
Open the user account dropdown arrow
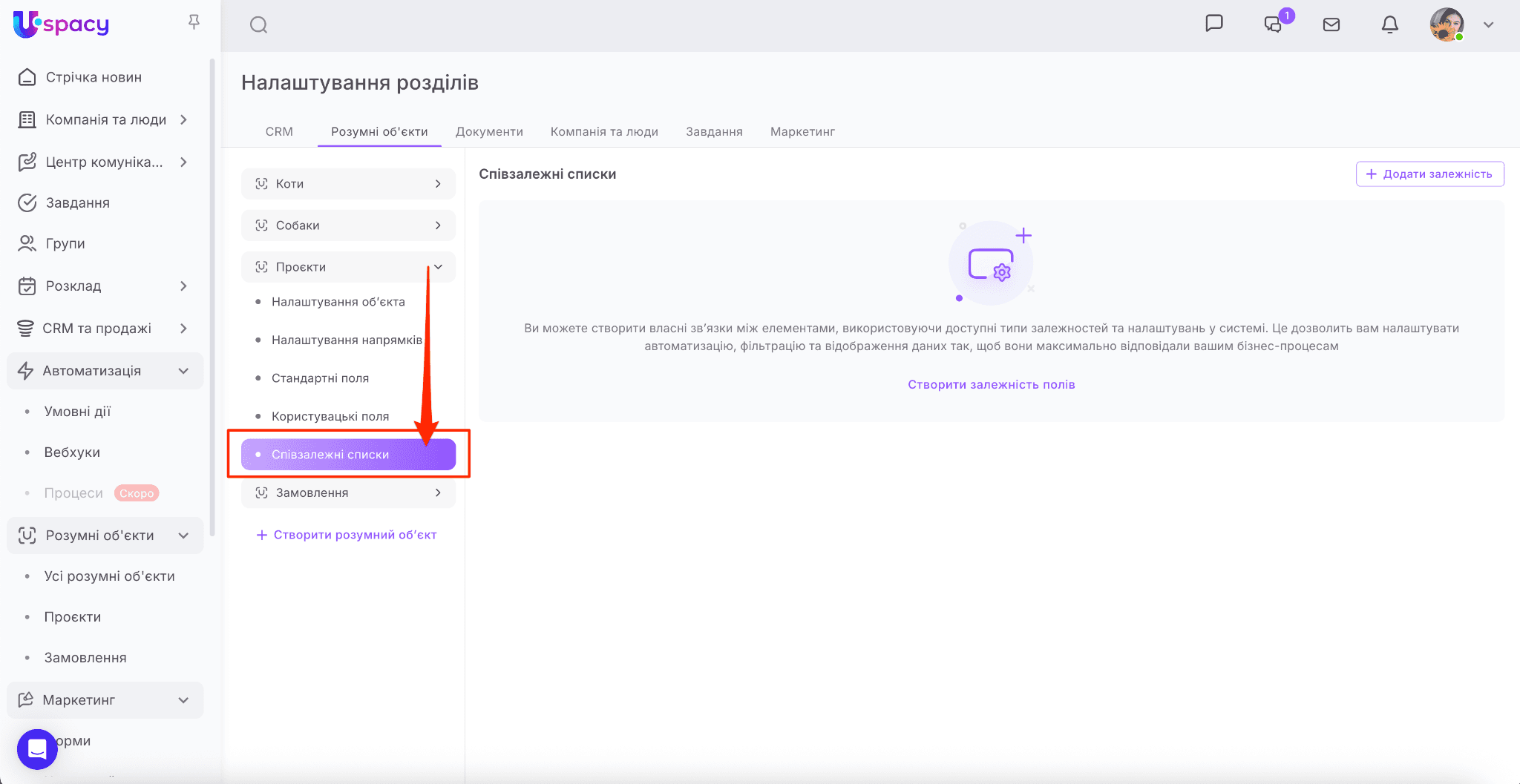(1488, 24)
